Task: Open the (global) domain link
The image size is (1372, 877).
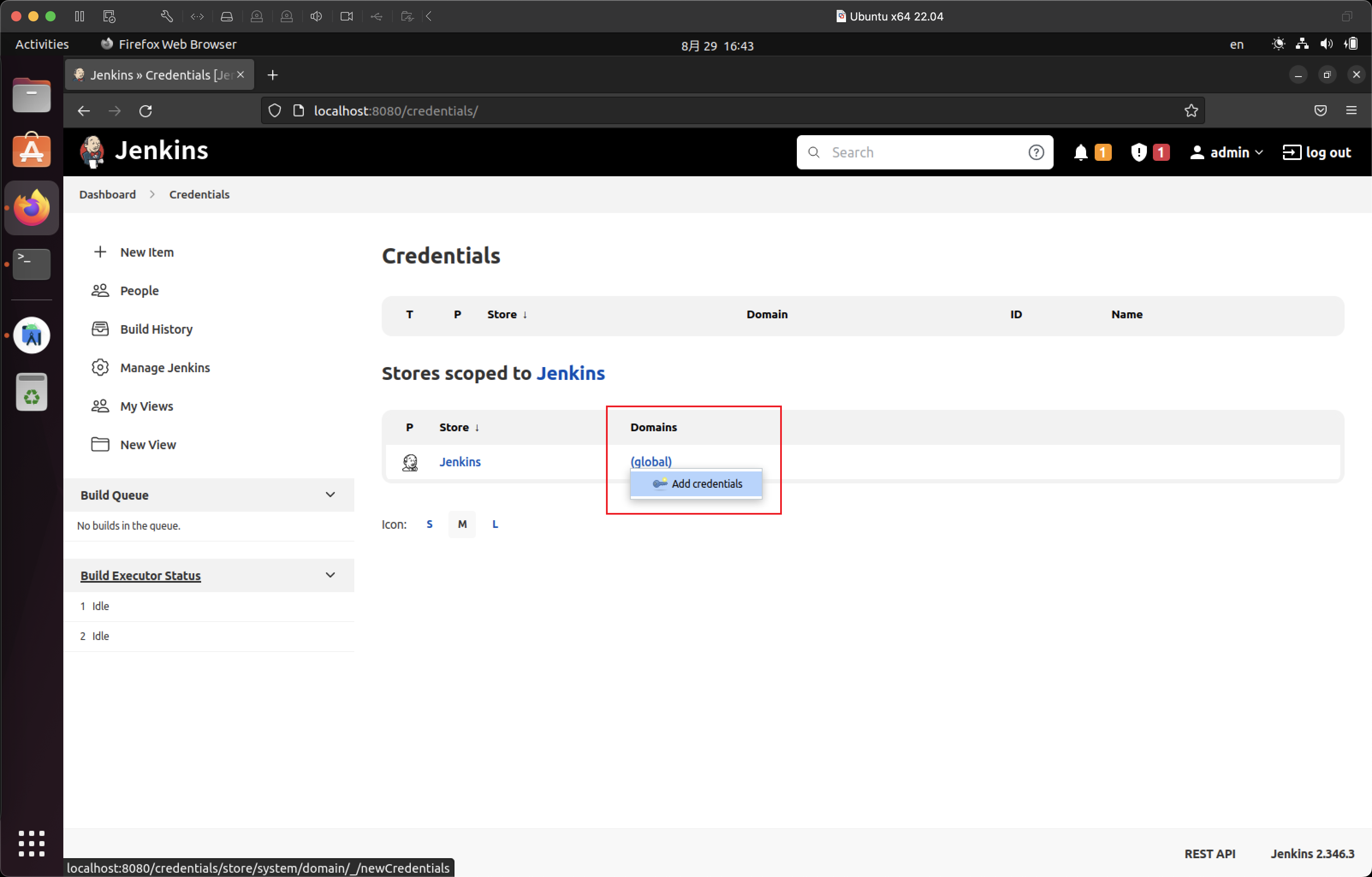Action: coord(650,461)
